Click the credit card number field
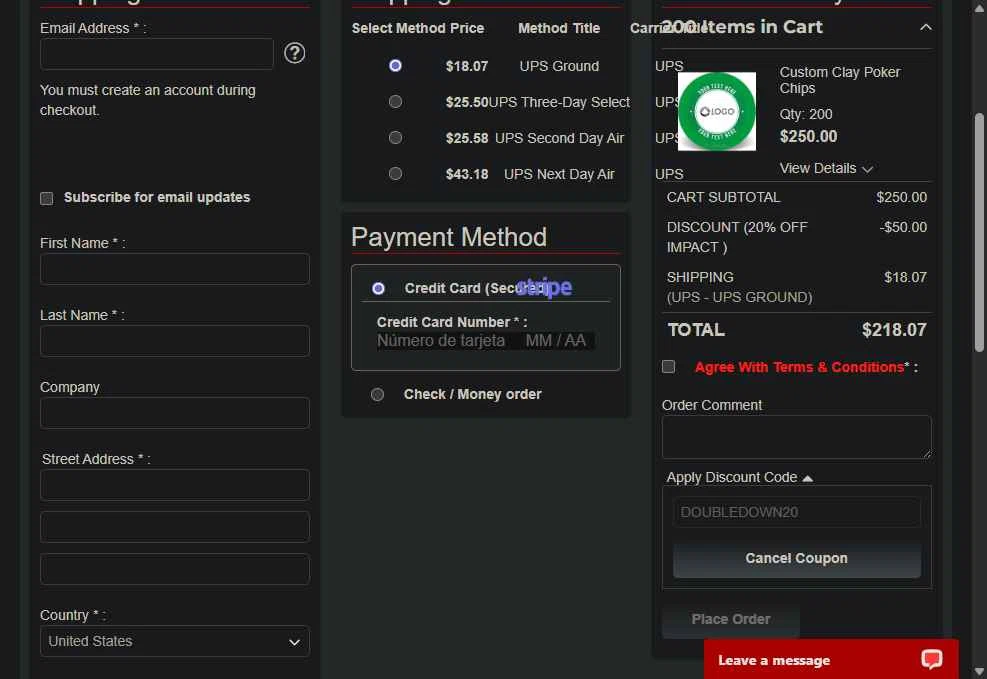 (441, 341)
